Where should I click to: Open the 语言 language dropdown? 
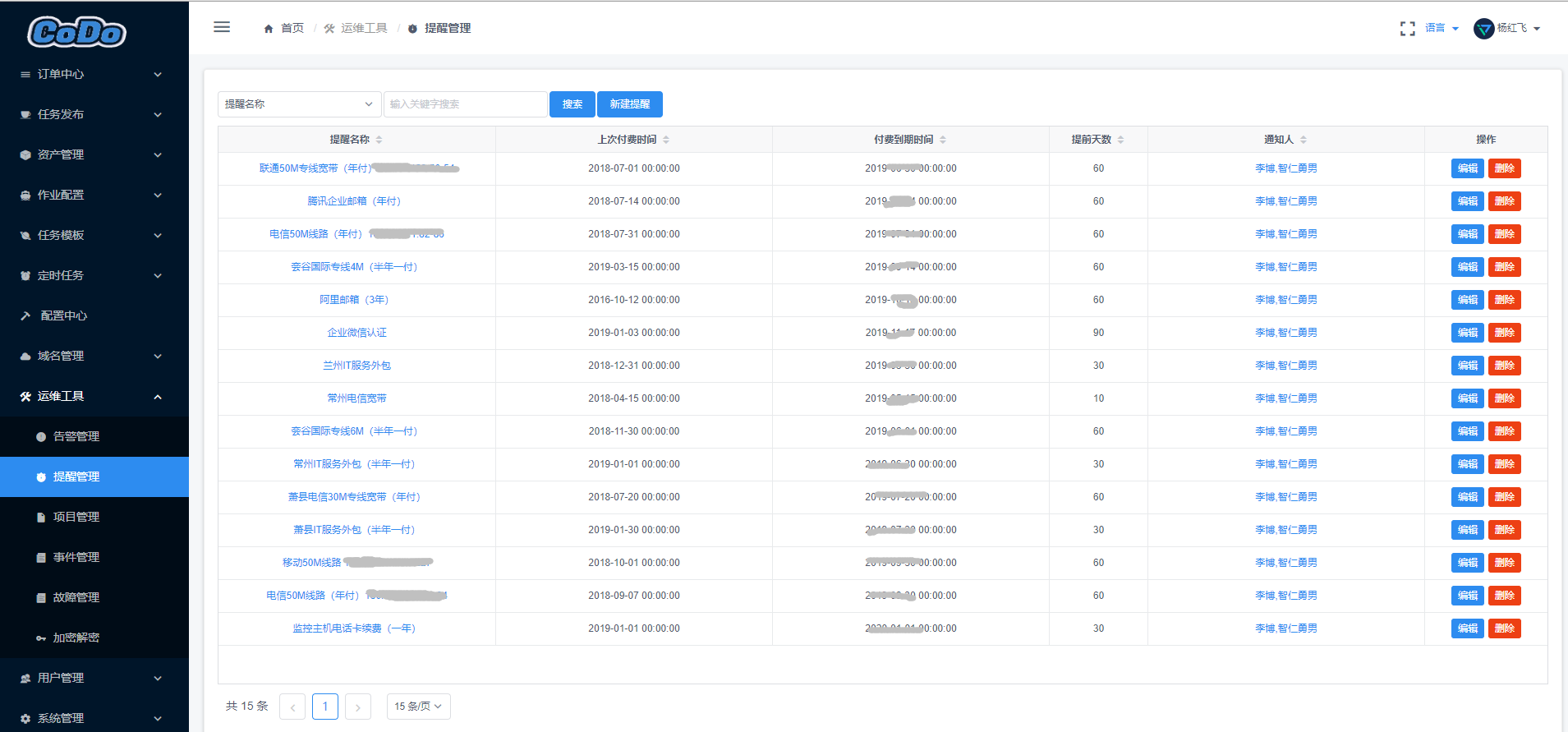click(1442, 28)
